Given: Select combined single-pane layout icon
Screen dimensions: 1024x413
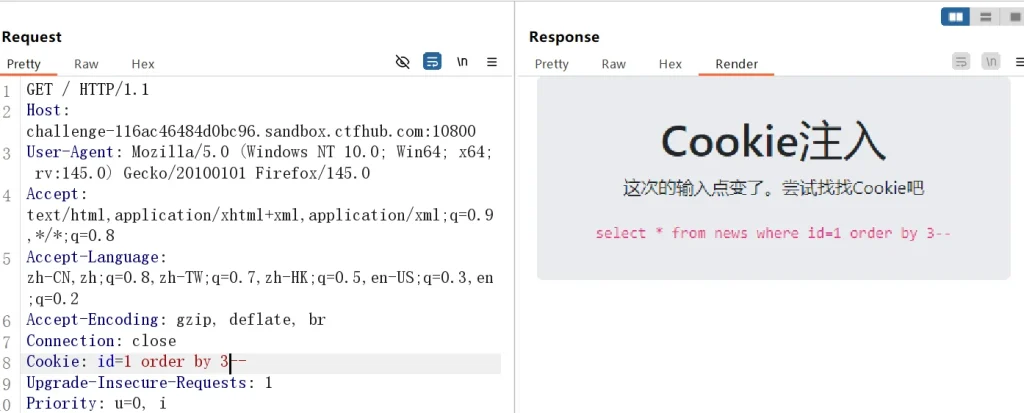Looking at the screenshot, I should coord(1014,16).
